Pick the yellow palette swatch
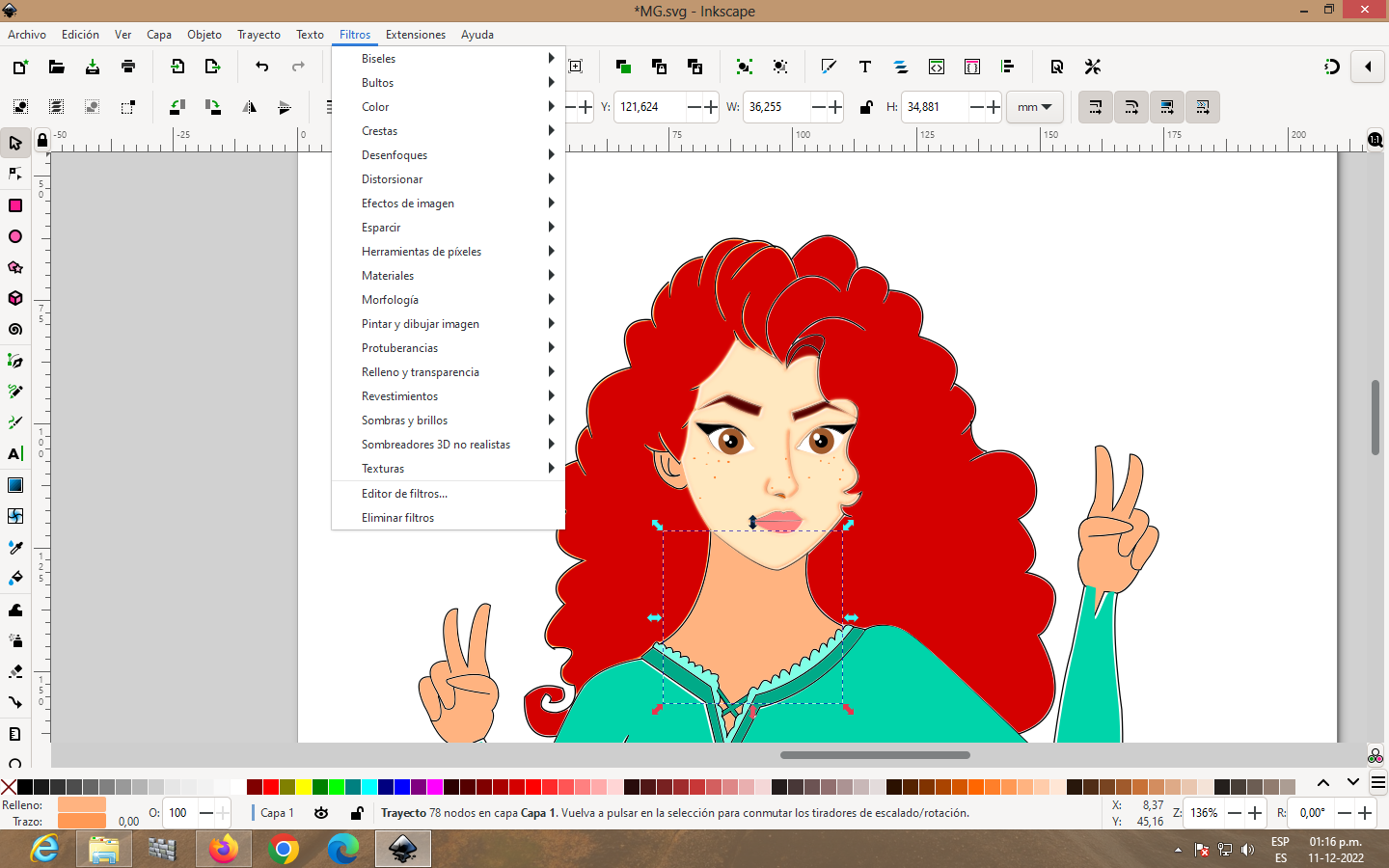The height and width of the screenshot is (868, 1389). [304, 787]
